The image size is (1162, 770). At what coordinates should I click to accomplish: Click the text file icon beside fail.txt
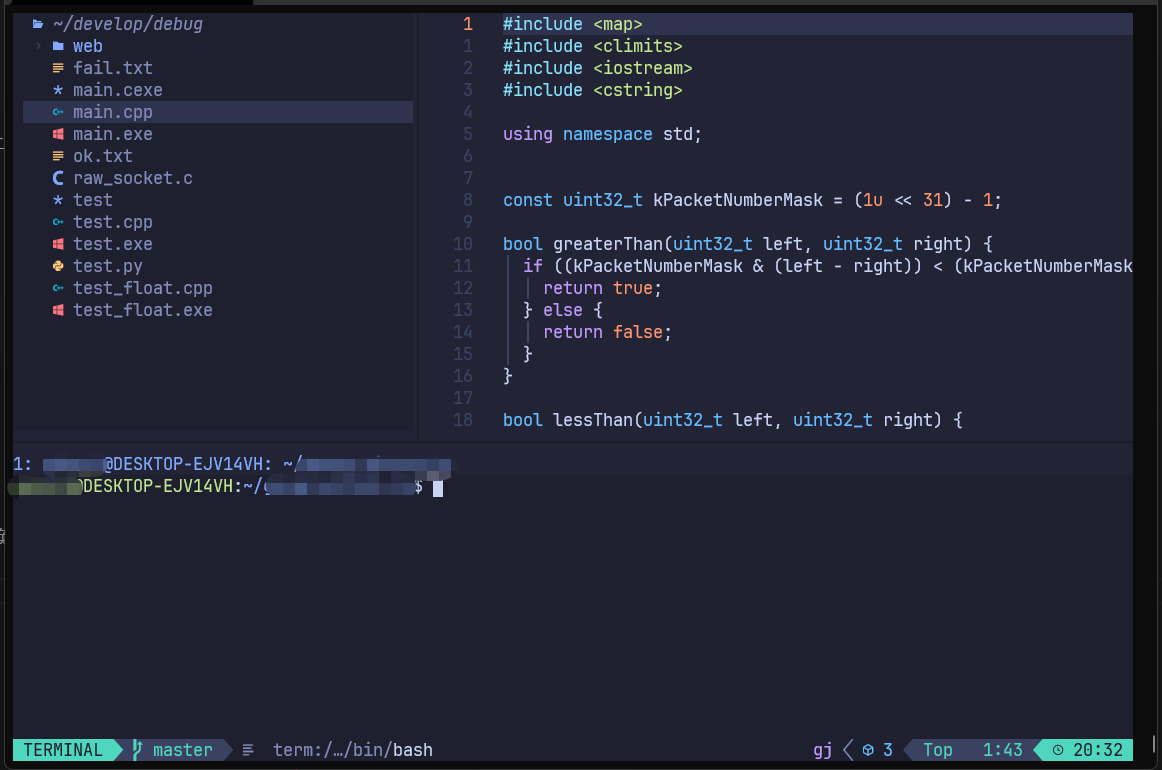coord(58,68)
